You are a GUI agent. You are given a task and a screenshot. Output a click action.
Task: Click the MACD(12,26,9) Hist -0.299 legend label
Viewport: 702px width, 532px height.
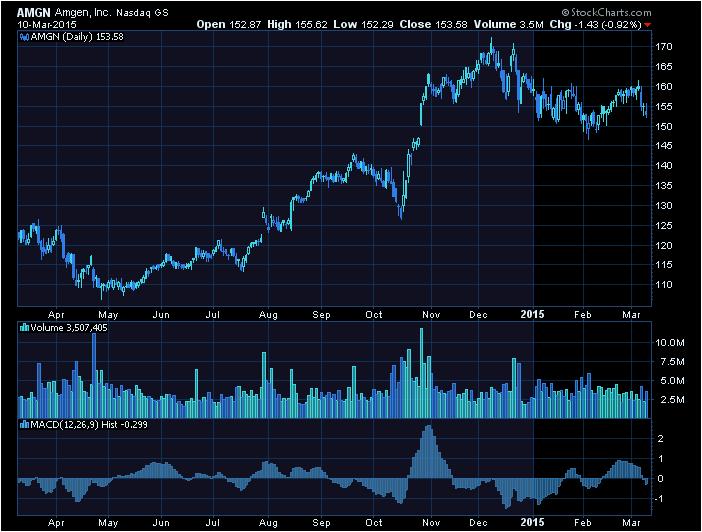point(89,425)
